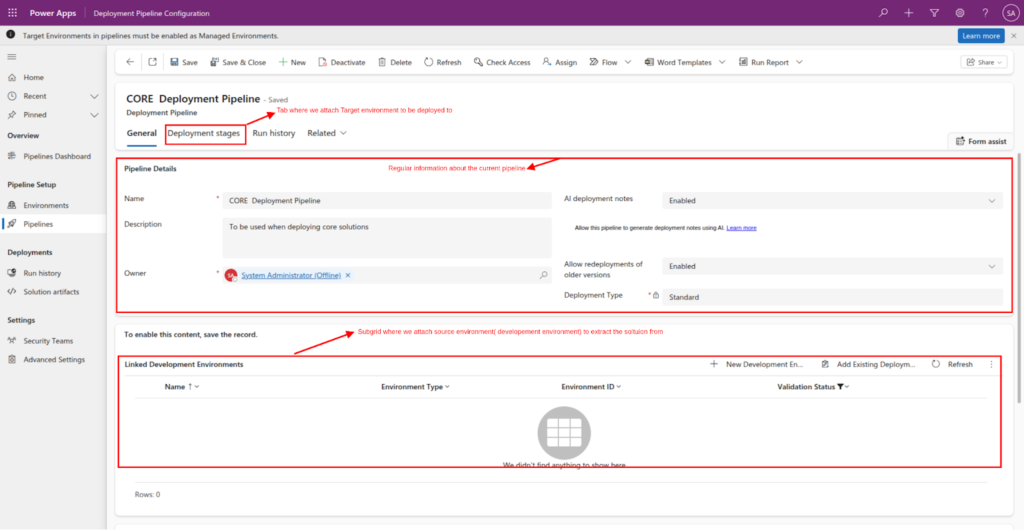The width and height of the screenshot is (1024, 530).
Task: Open record in new window icon
Action: [152, 62]
